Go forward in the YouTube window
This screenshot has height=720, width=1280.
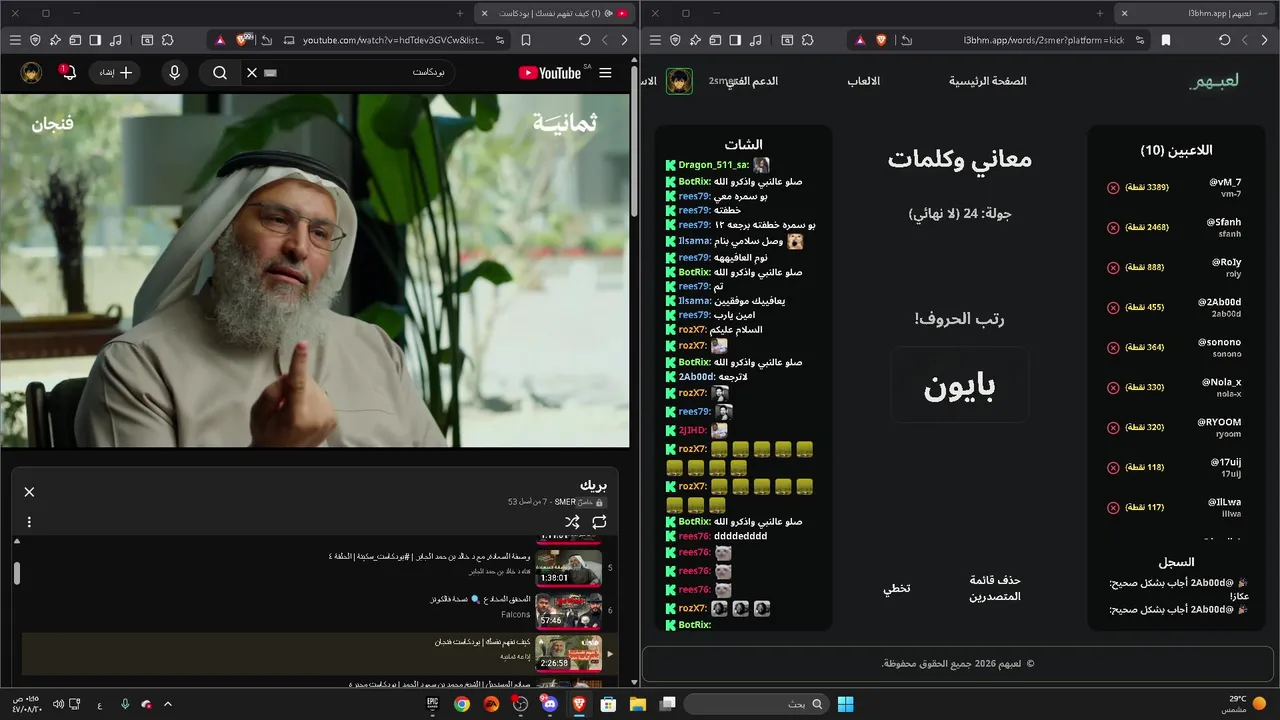605,40
